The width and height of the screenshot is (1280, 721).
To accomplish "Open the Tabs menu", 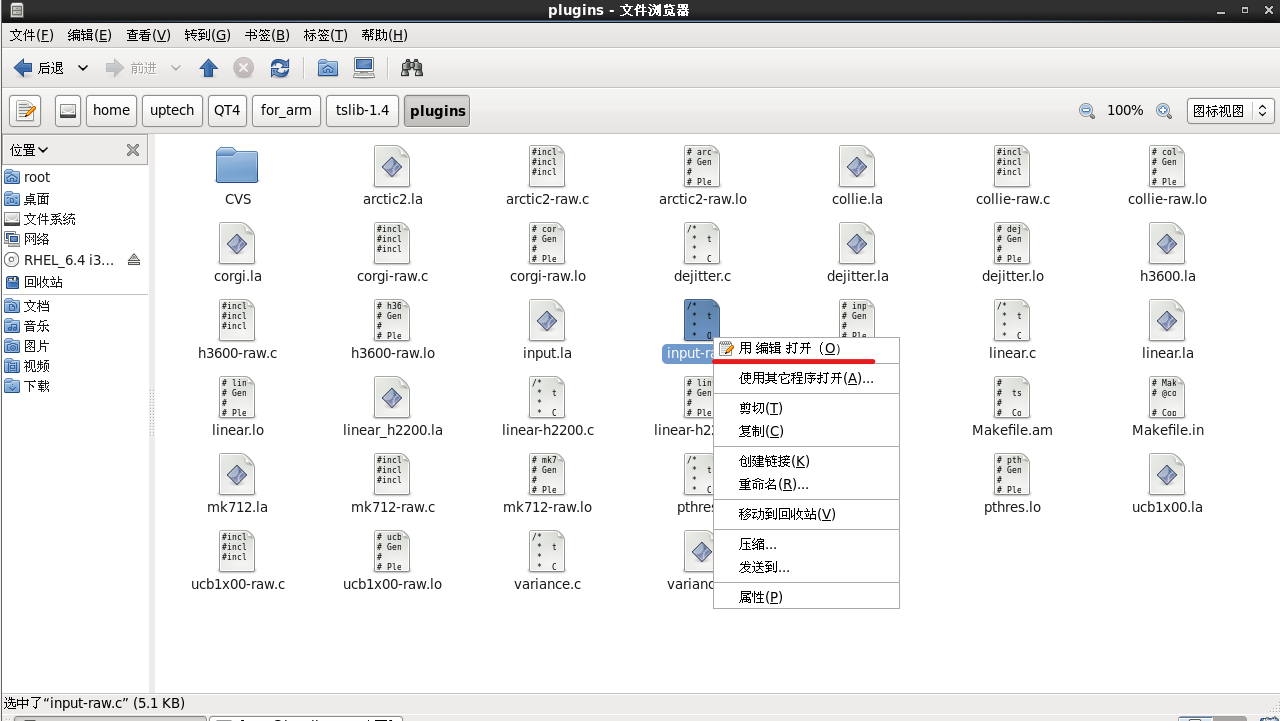I will [x=325, y=35].
